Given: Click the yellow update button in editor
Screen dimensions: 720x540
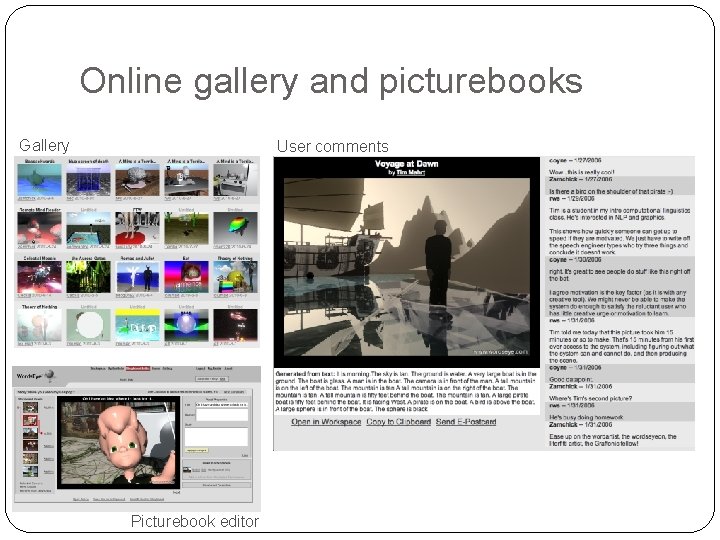Looking at the screenshot, I should point(197,450).
